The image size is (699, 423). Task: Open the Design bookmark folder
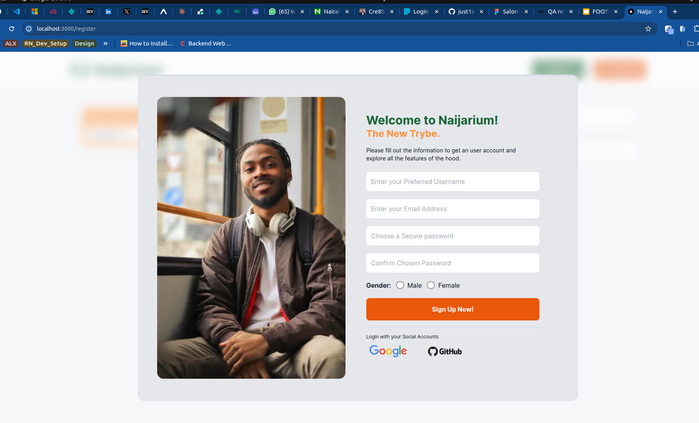(x=84, y=43)
